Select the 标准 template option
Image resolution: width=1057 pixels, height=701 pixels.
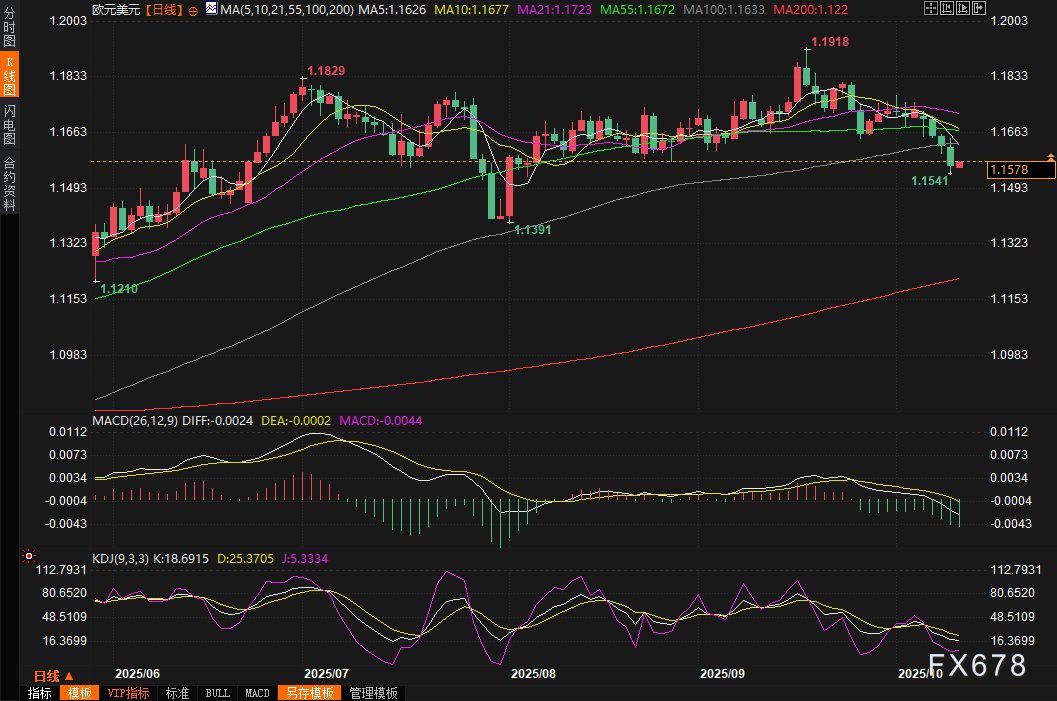pyautogui.click(x=177, y=693)
